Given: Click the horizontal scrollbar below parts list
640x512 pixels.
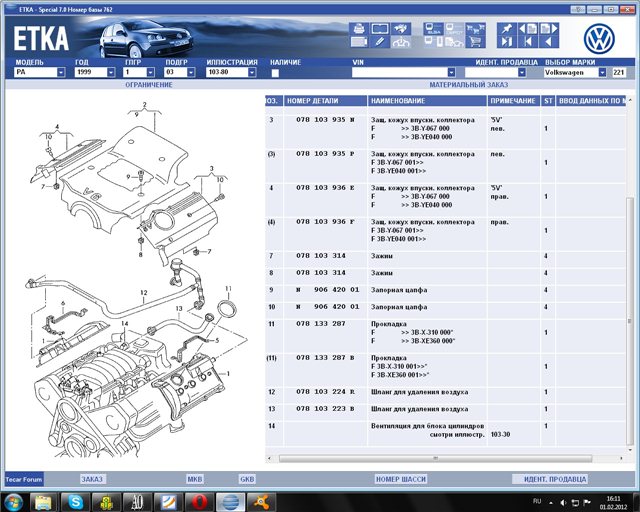Looking at the screenshot, I should (x=435, y=459).
